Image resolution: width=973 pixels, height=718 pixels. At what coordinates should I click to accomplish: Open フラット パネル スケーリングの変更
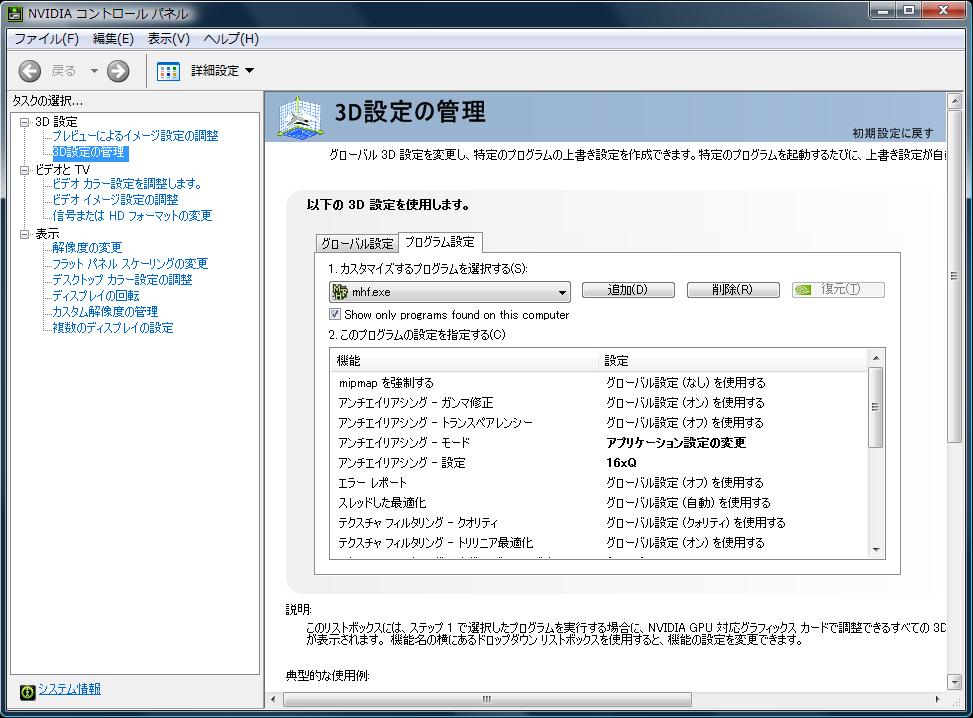[x=130, y=264]
